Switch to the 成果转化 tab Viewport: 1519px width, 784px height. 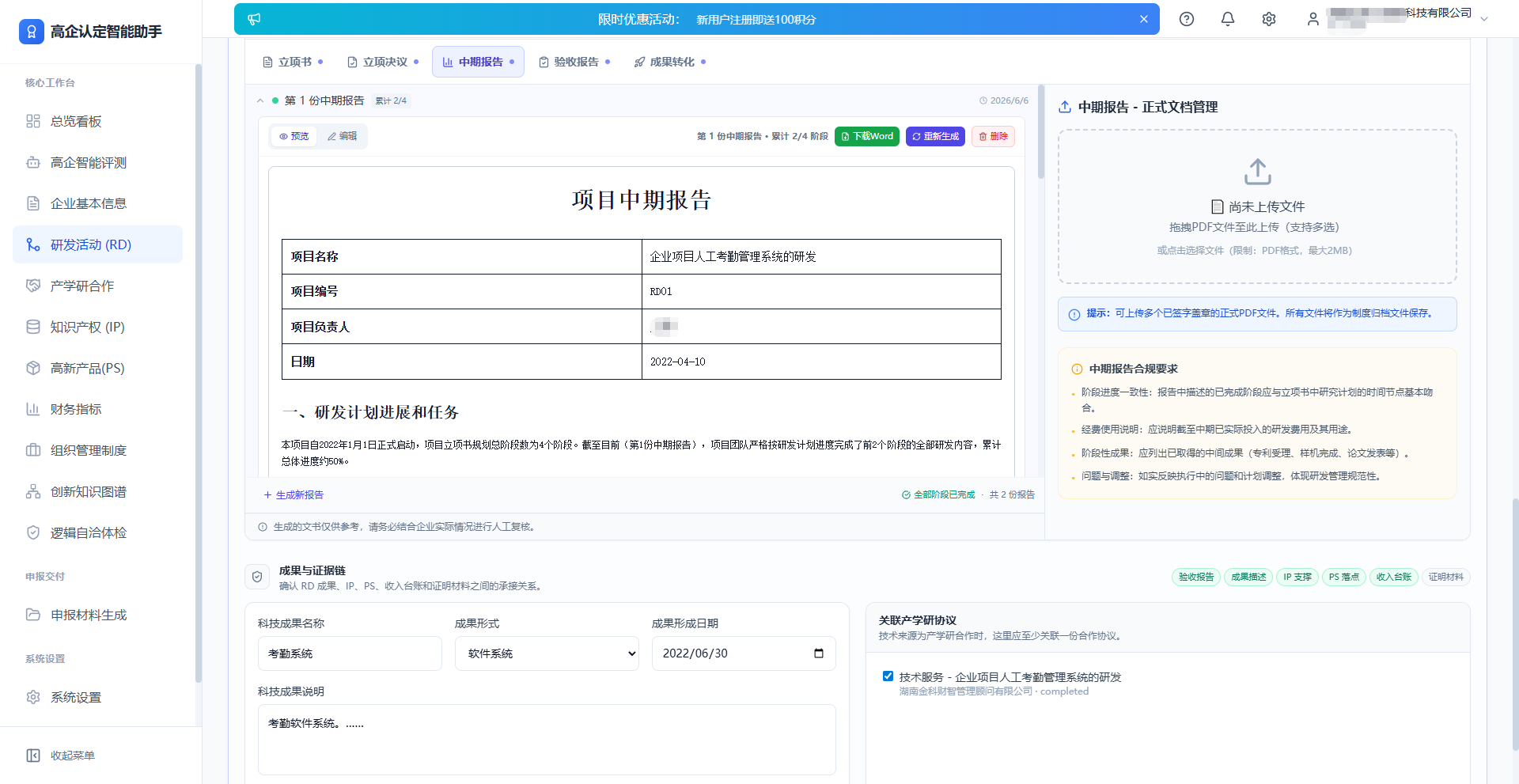pos(669,62)
